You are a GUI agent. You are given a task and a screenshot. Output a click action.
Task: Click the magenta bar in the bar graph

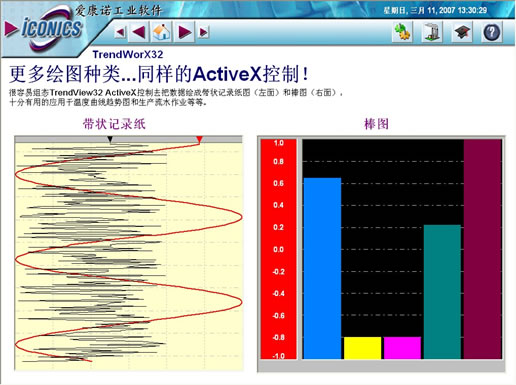click(402, 348)
